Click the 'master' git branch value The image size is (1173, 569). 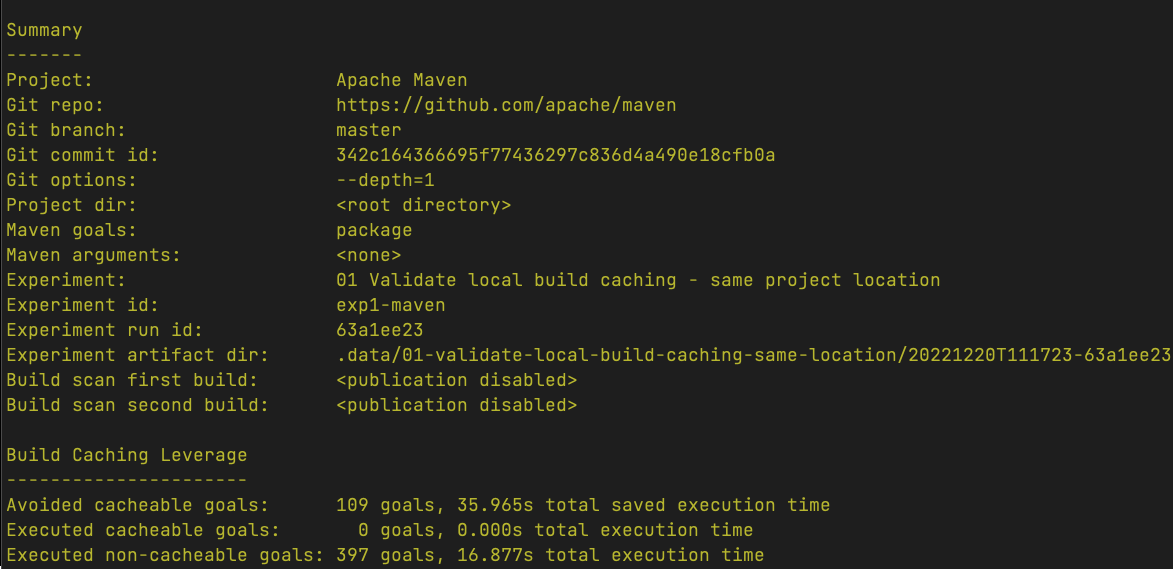[x=369, y=130]
